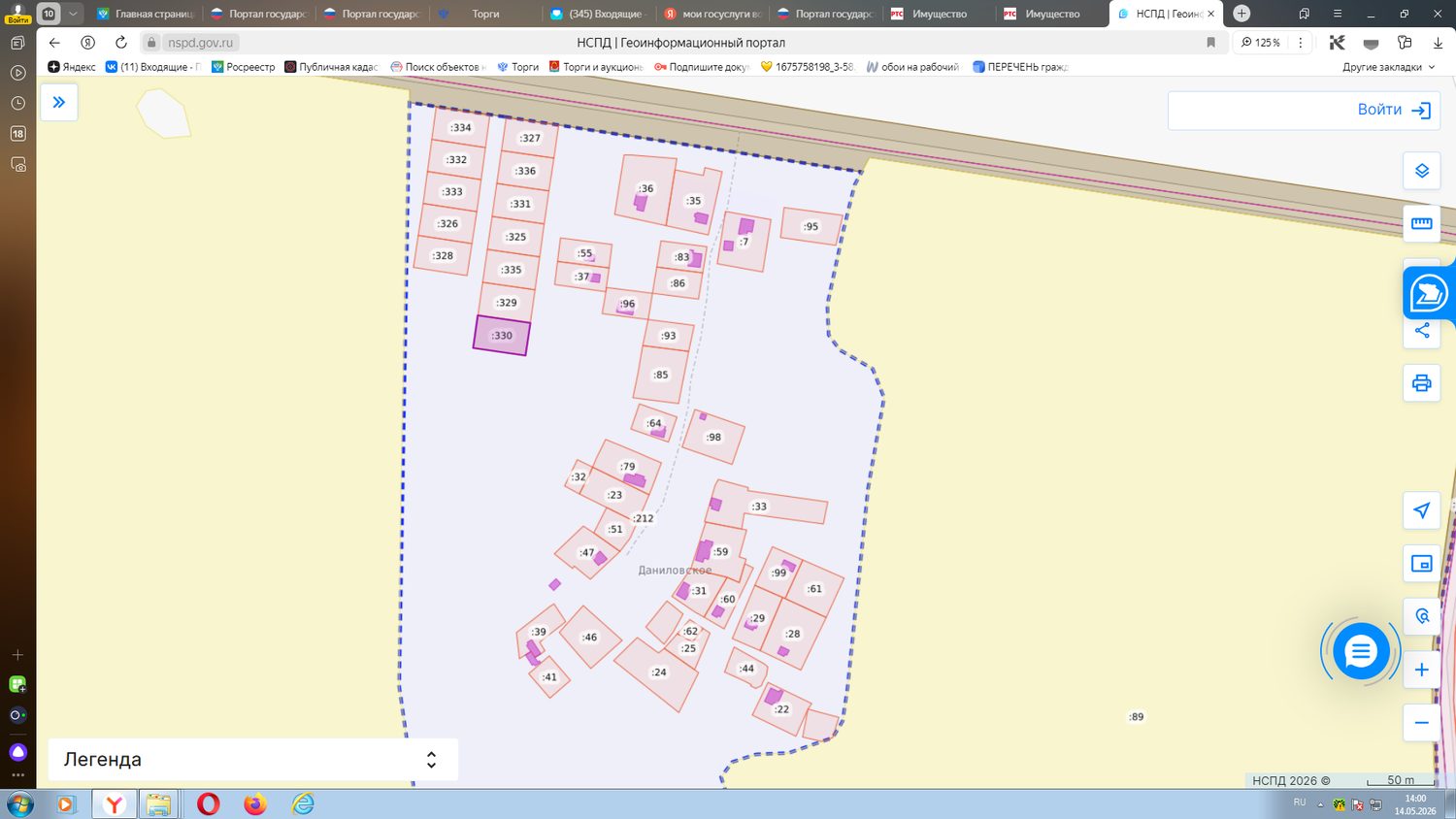Expand the left sidebar with double chevron
The height and width of the screenshot is (819, 1456).
(58, 102)
